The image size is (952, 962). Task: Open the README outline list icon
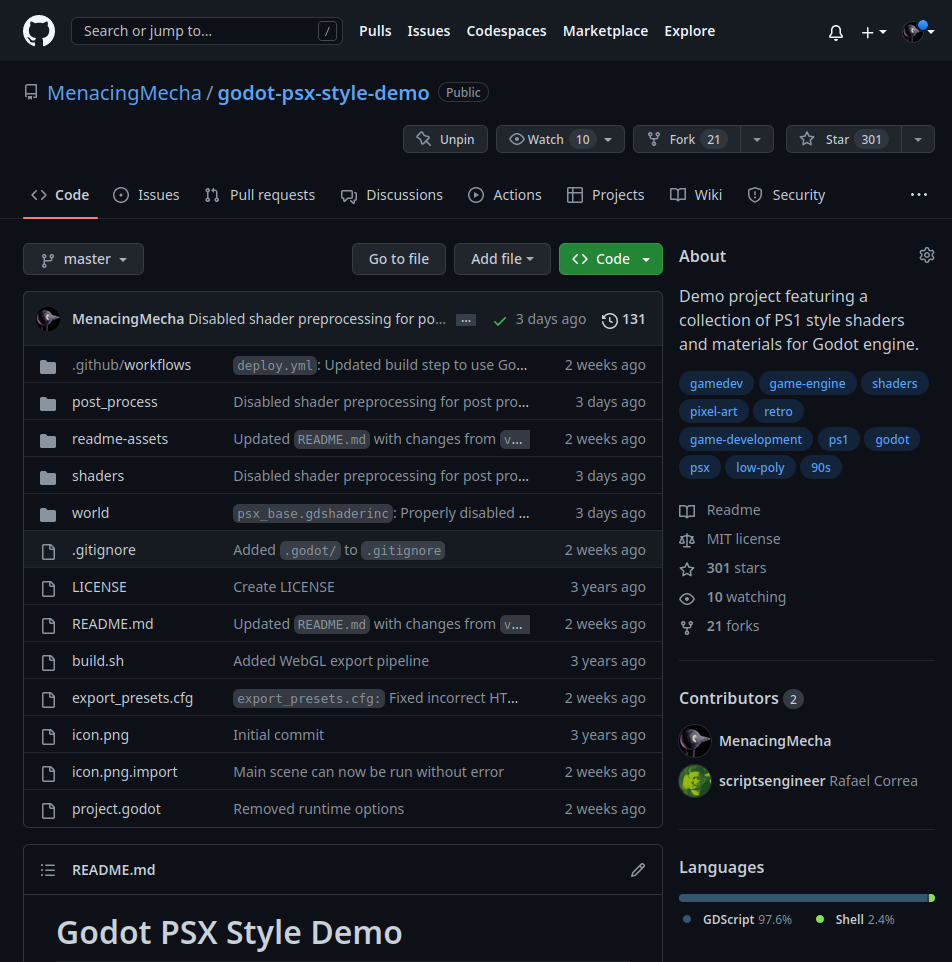[48, 870]
